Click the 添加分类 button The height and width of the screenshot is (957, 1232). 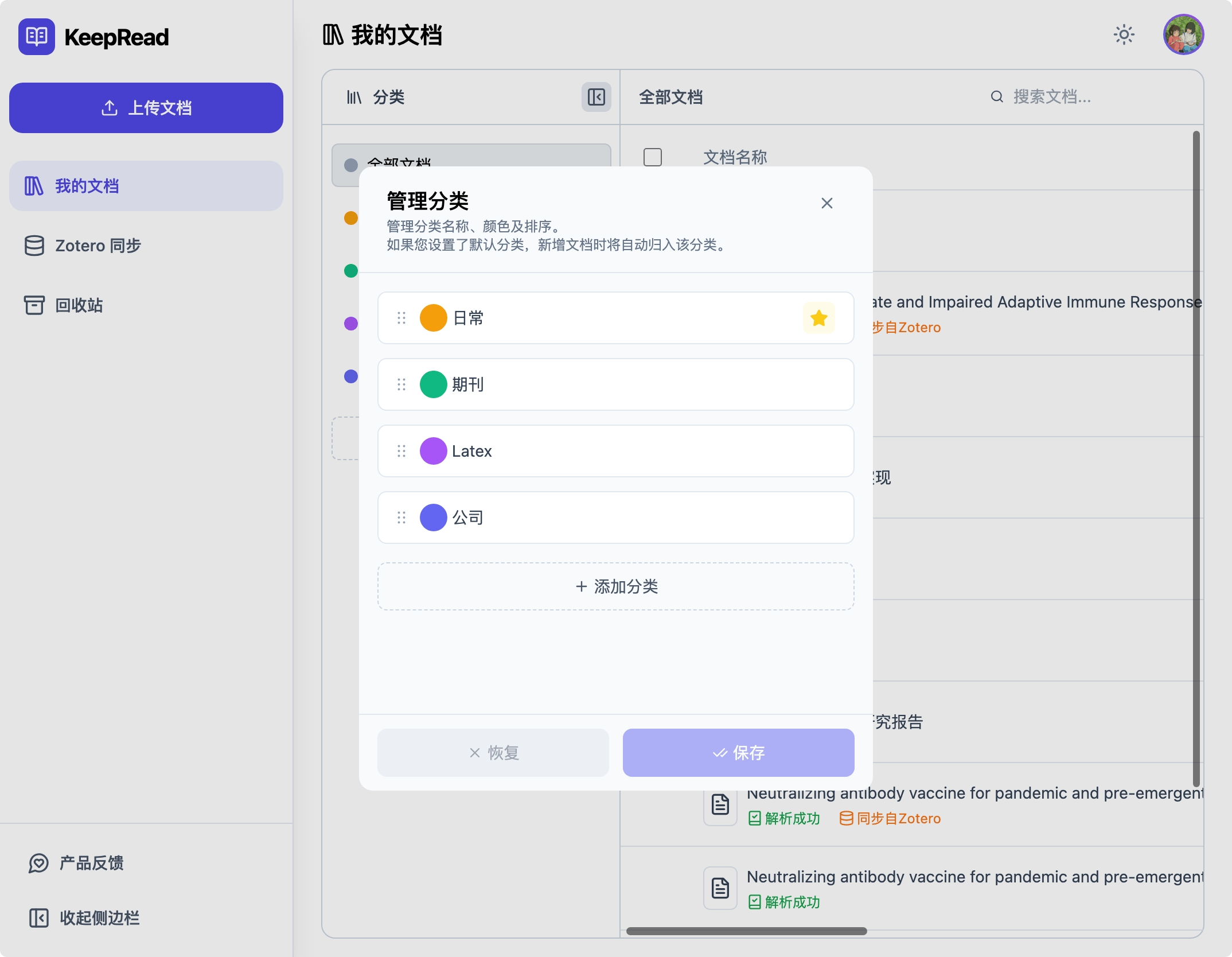point(615,586)
